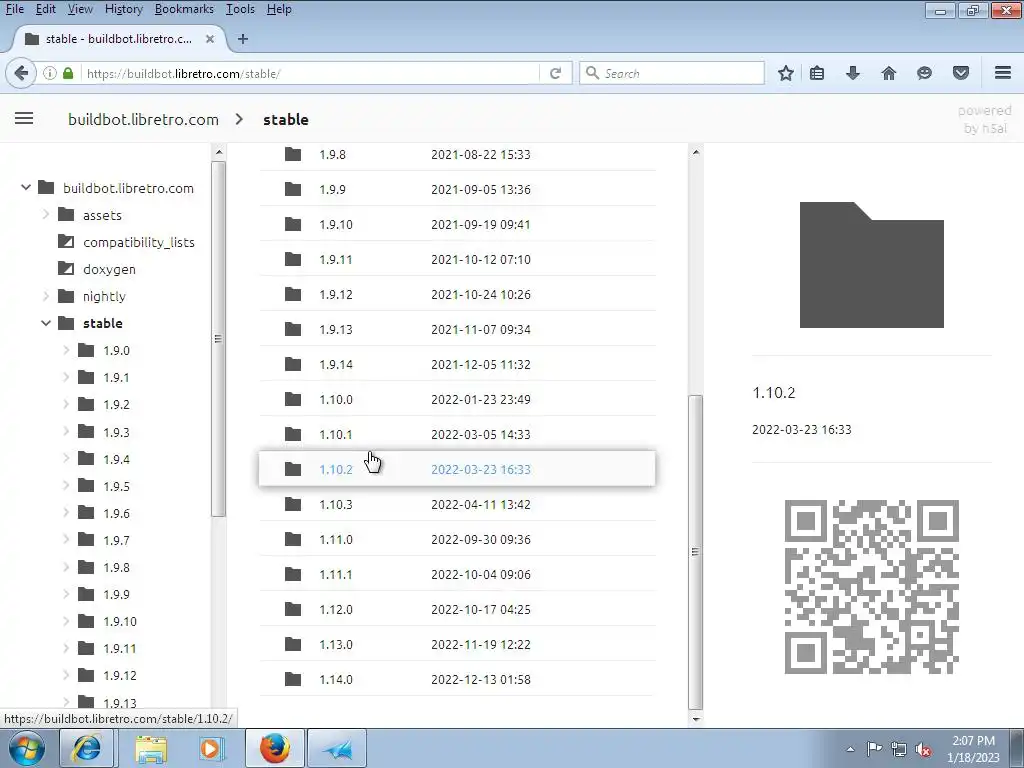
Task: Click the date 2022-12-13 01:58 in the list
Action: click(x=481, y=679)
